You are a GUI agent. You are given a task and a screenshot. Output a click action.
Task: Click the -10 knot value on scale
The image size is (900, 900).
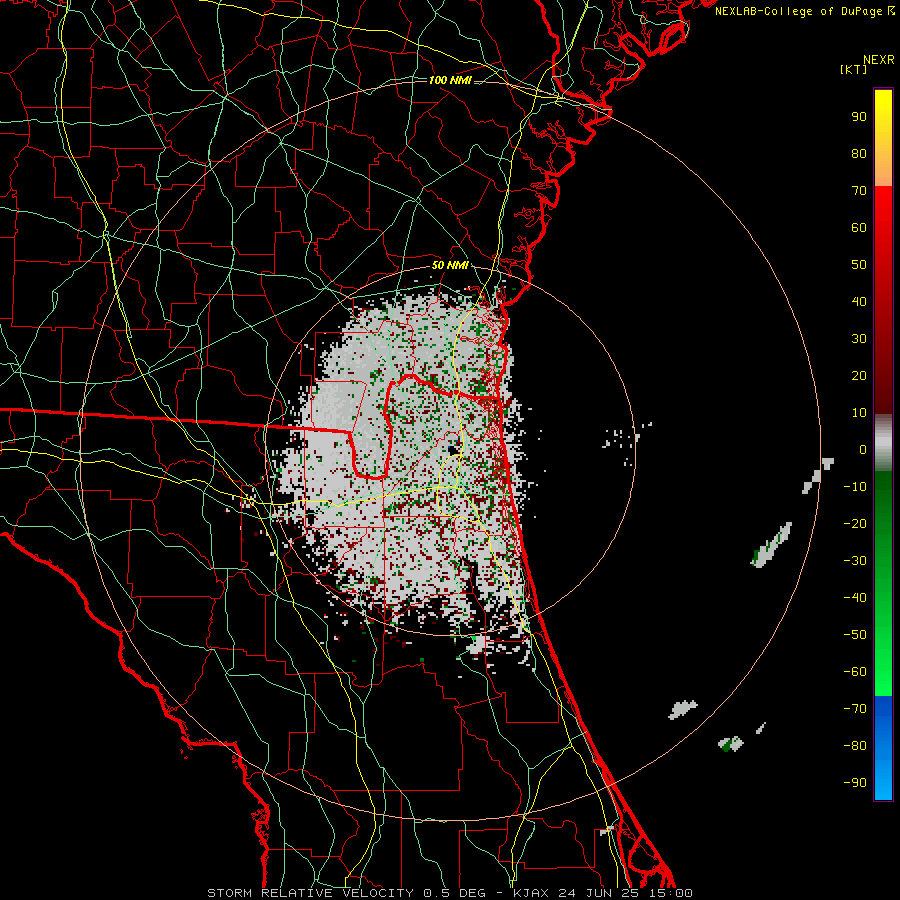pyautogui.click(x=855, y=487)
